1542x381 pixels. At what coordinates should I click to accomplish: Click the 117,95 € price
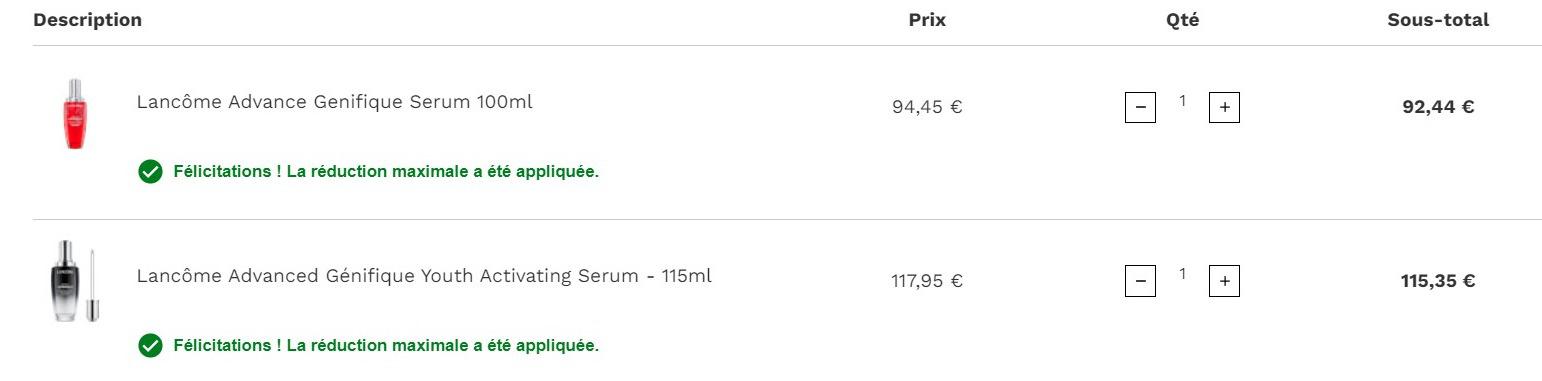(x=927, y=281)
